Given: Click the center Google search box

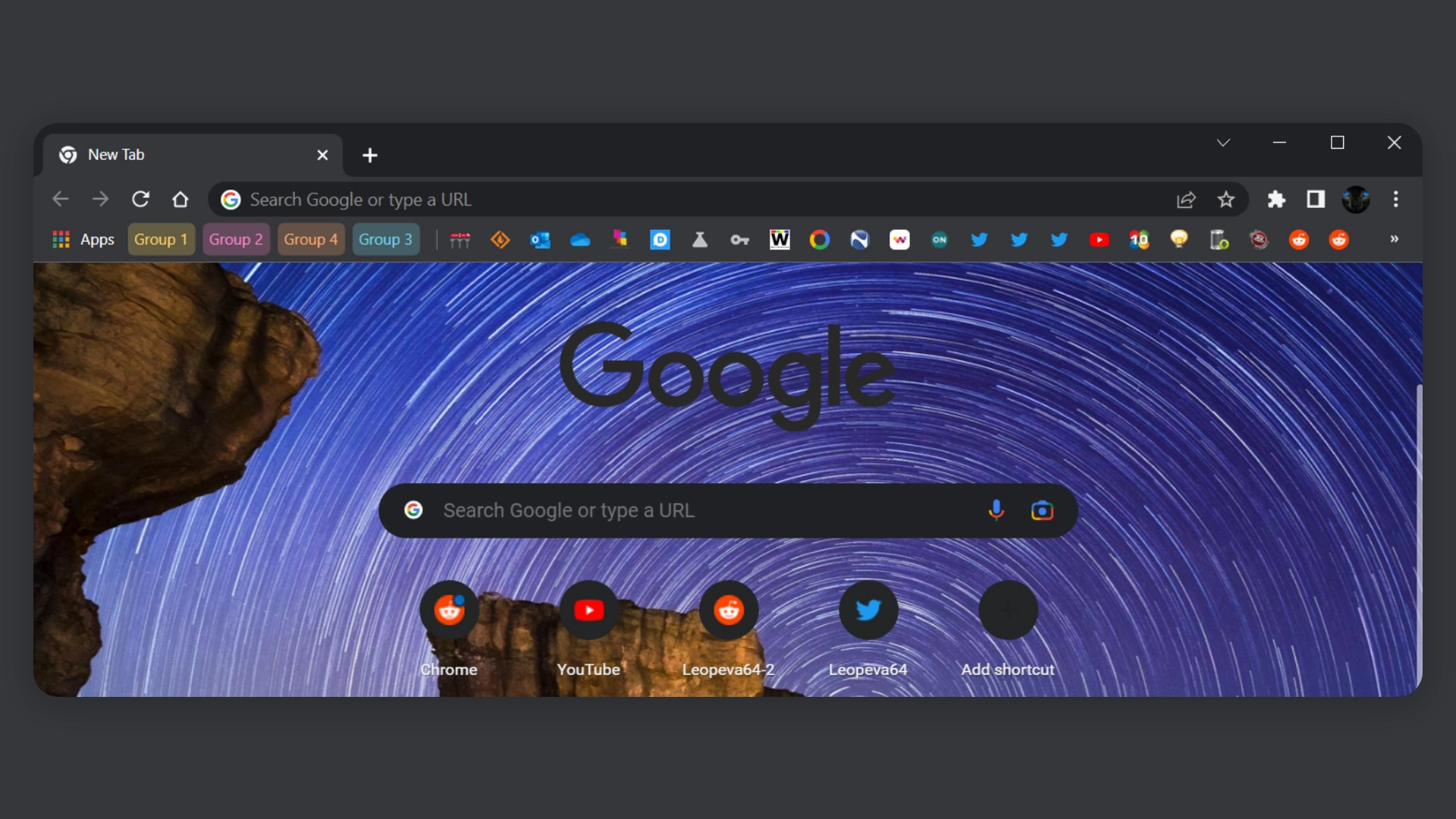Looking at the screenshot, I should click(682, 510).
